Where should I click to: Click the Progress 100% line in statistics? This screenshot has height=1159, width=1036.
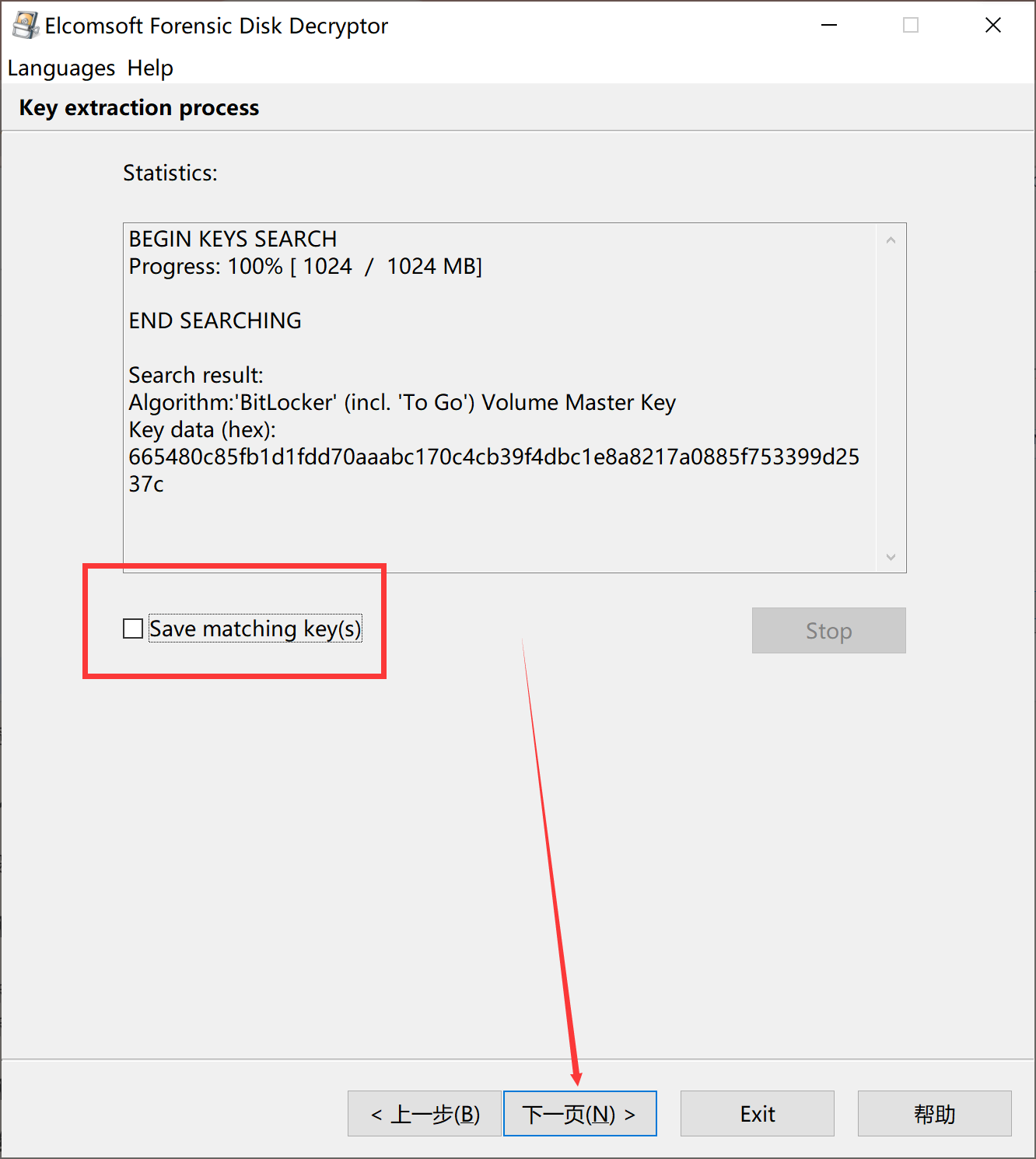[x=305, y=266]
